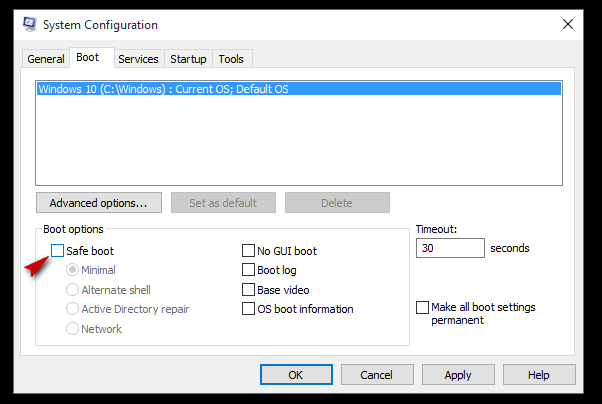Click the System Configuration title bar icon
The width and height of the screenshot is (602, 404).
(30, 24)
